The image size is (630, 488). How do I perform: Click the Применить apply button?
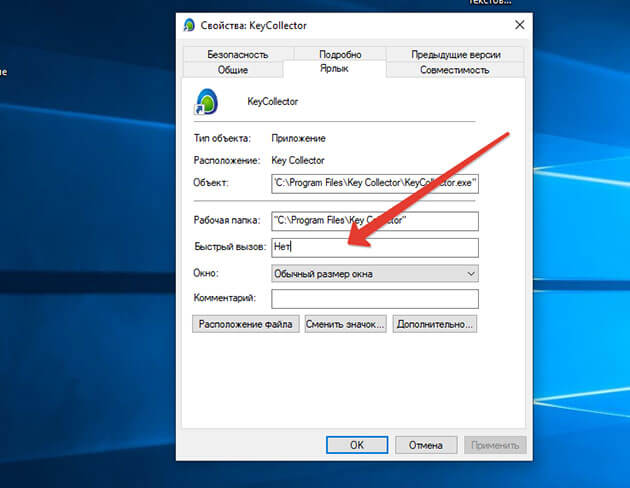pyautogui.click(x=493, y=445)
